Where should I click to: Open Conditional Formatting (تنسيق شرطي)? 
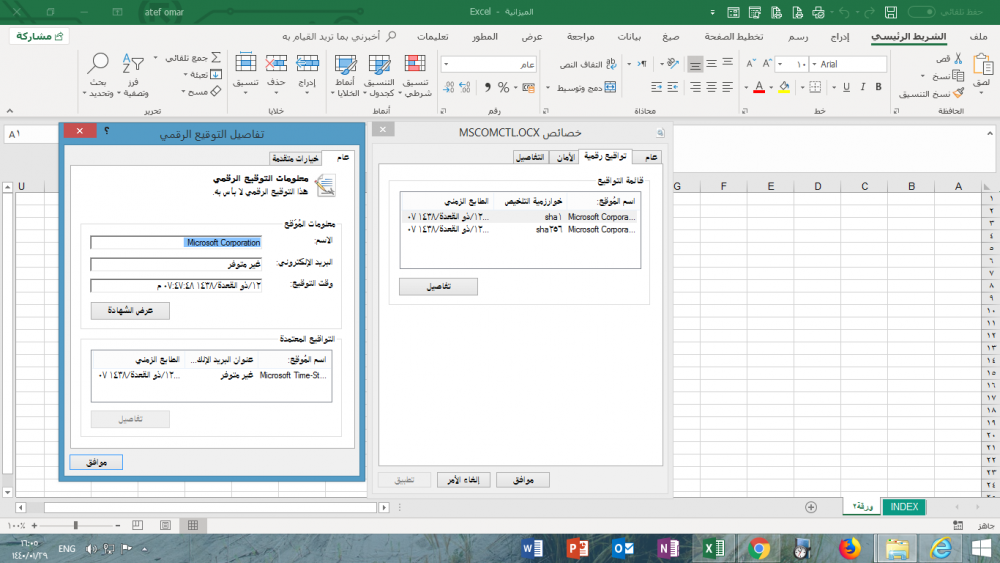(x=415, y=75)
